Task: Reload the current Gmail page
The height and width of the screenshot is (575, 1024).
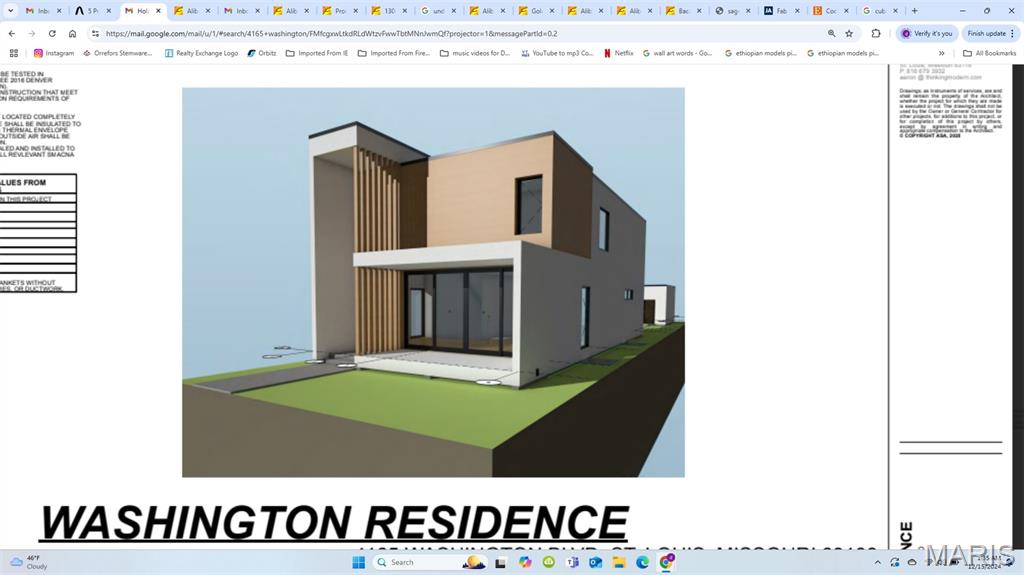Action: point(52,33)
